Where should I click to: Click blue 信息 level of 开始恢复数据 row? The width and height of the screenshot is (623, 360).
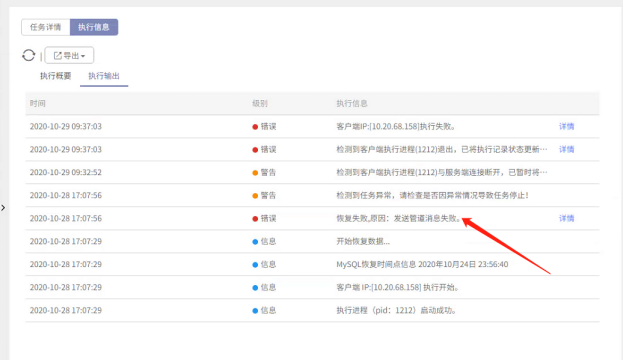[264, 241]
